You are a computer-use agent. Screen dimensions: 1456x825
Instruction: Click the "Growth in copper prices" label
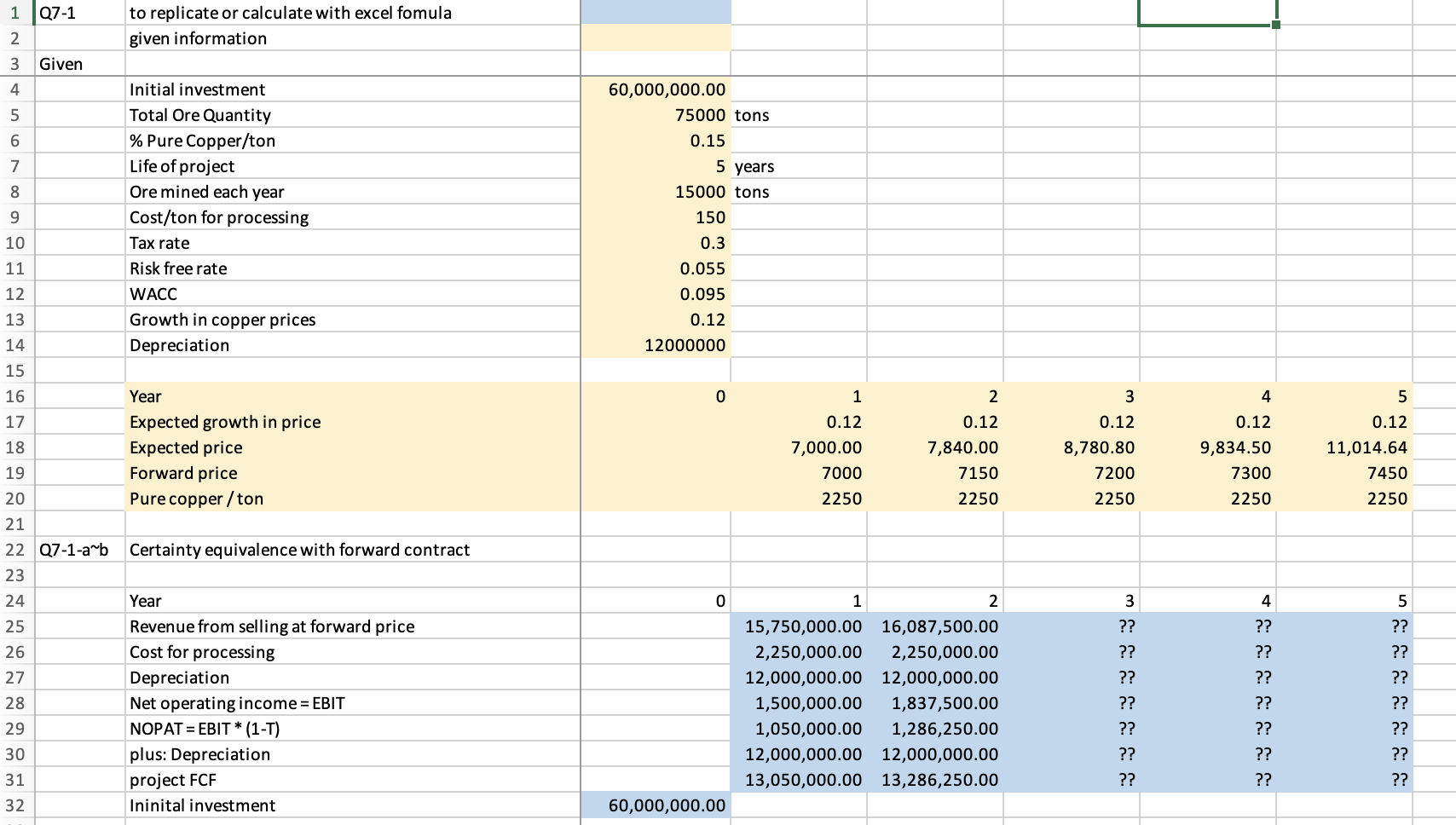tap(222, 320)
